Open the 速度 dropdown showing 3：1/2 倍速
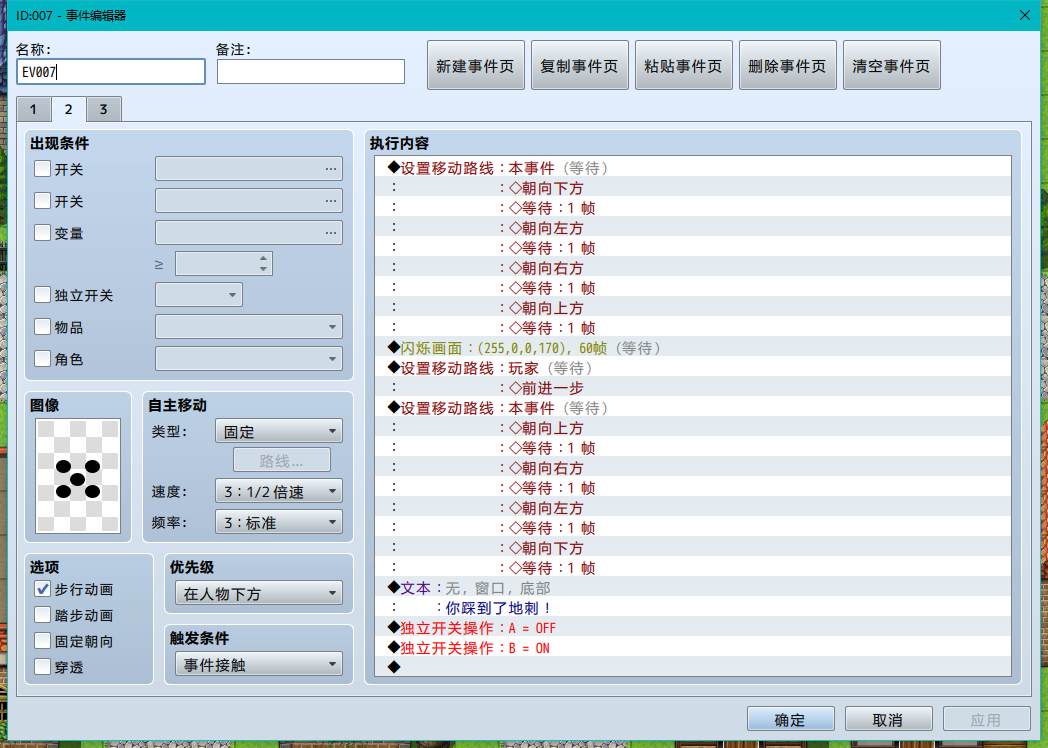 click(x=279, y=491)
